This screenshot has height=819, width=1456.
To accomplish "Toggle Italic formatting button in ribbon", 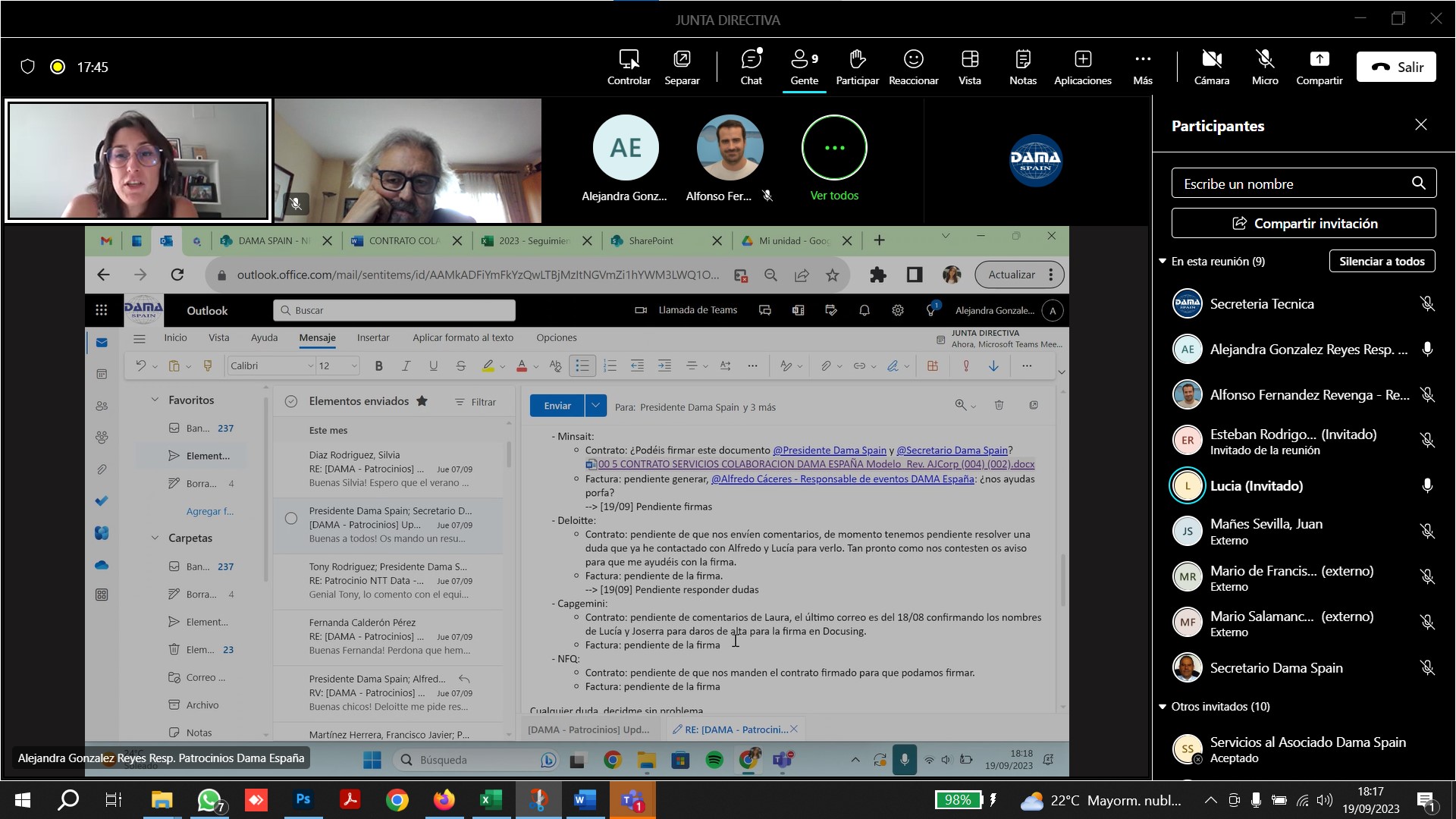I will (x=405, y=366).
